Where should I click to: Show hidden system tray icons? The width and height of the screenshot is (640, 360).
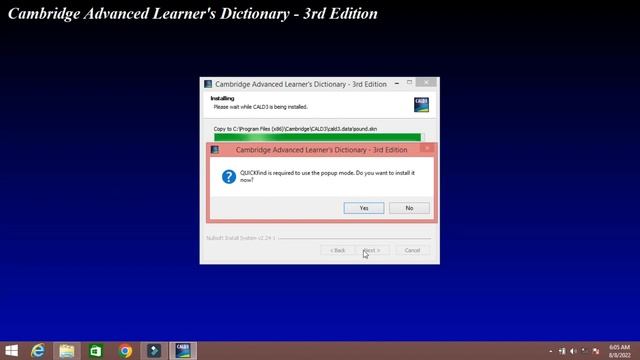pos(551,351)
